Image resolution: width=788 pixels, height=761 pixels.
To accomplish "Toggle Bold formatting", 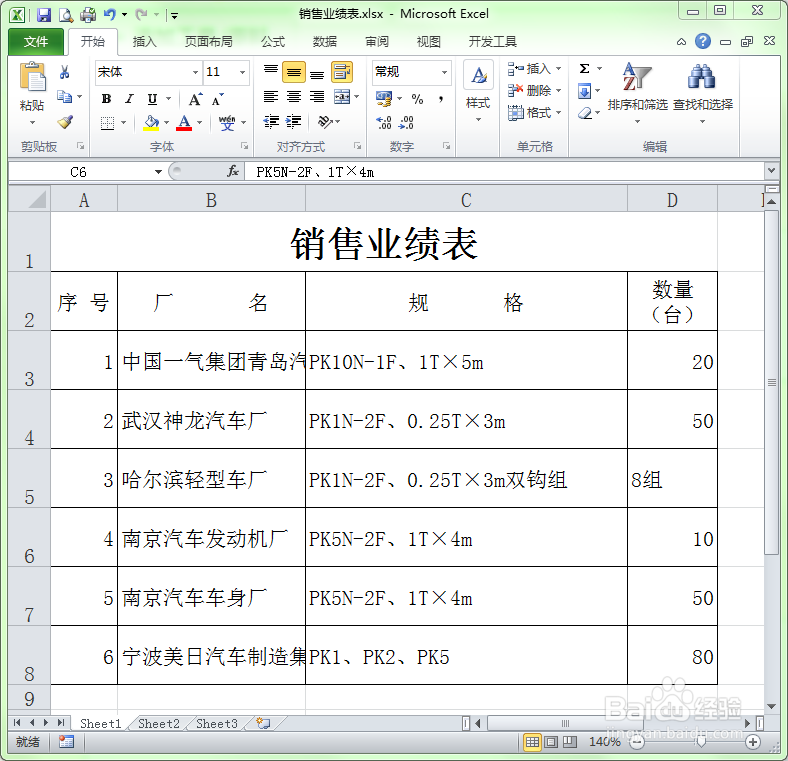I will tap(106, 99).
